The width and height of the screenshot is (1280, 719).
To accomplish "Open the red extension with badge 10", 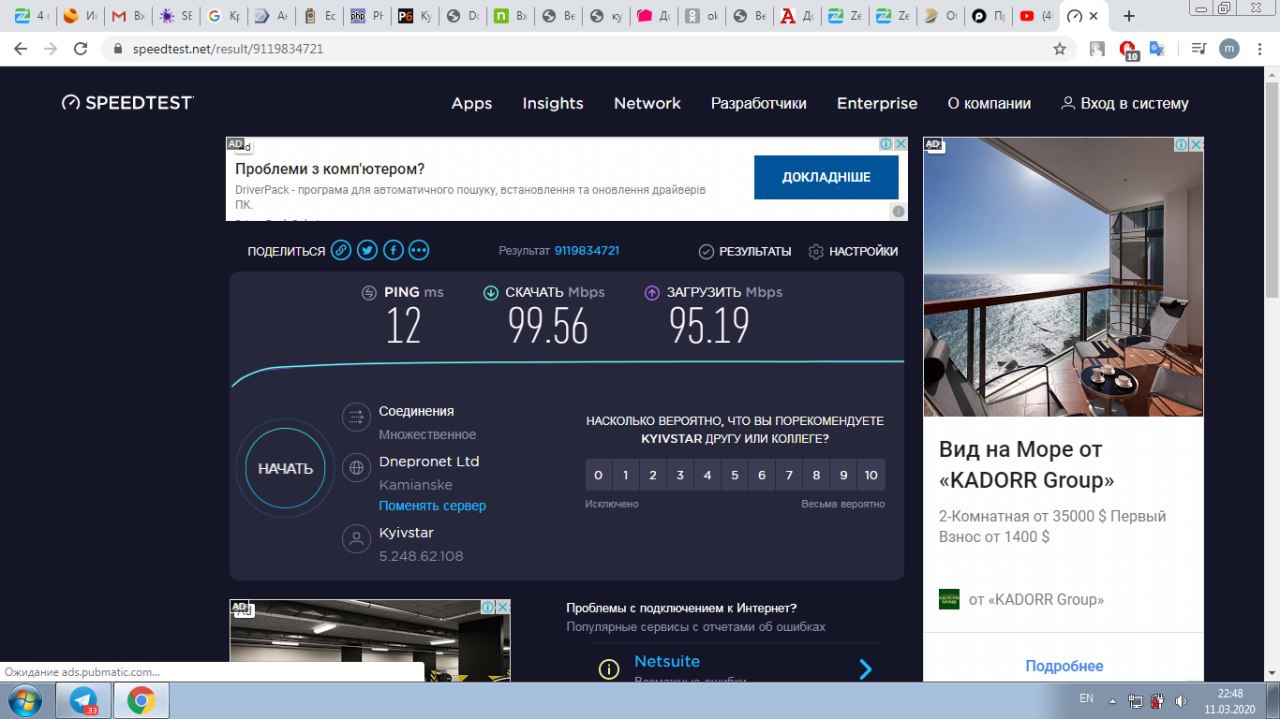I will click(x=1128, y=49).
